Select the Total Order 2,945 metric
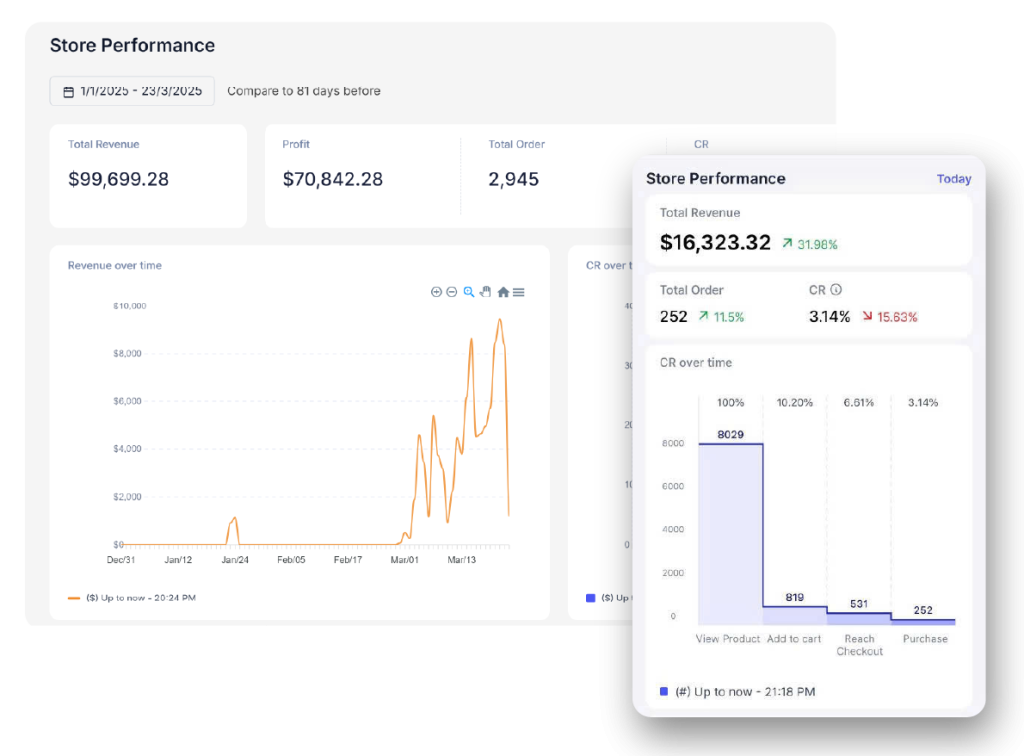 [514, 179]
